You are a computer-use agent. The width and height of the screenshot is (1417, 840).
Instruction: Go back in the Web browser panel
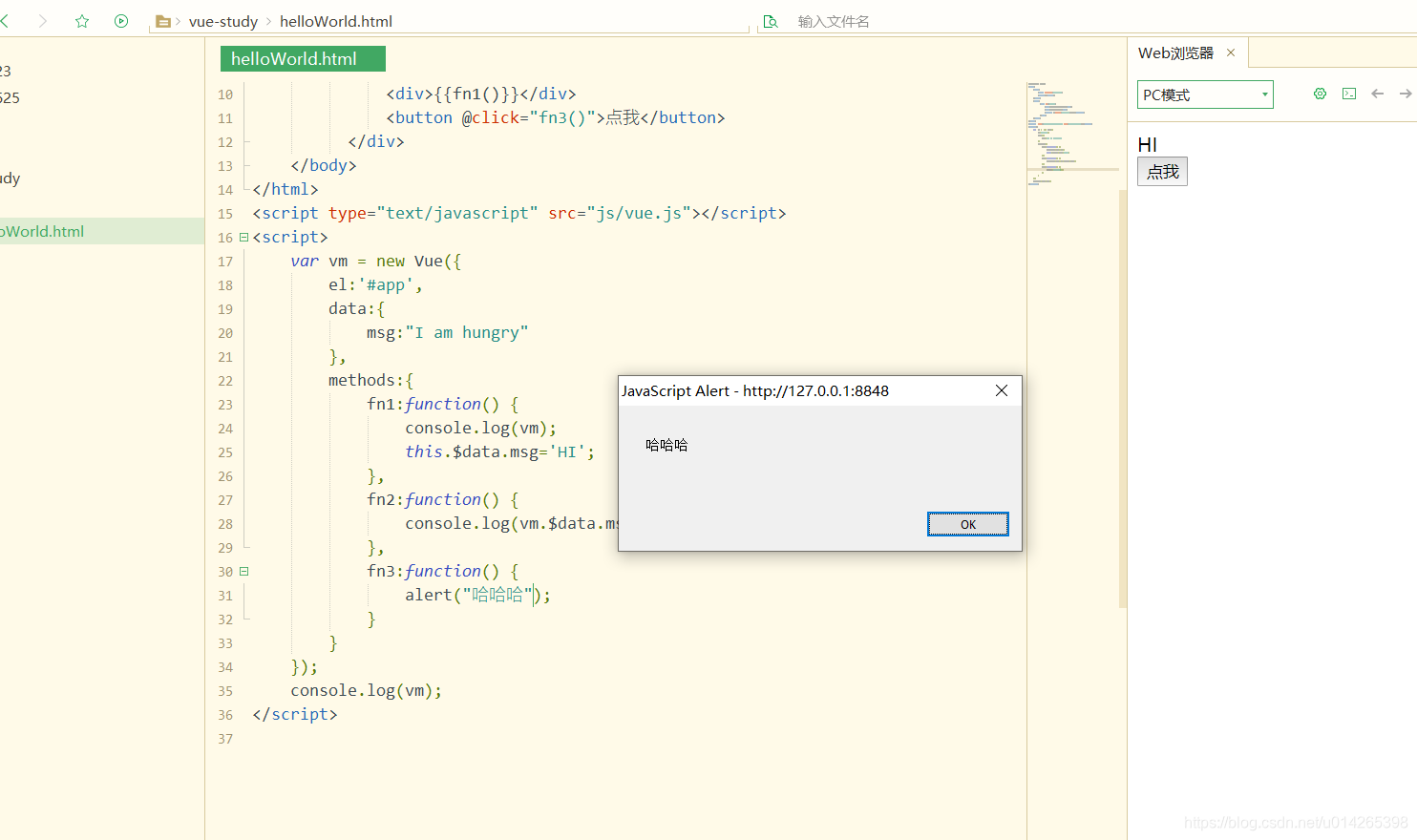[1377, 94]
